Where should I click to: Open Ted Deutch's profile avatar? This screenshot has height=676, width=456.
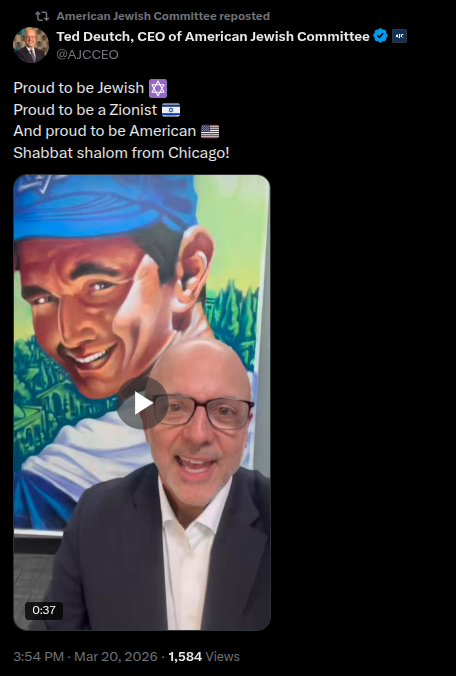click(x=31, y=45)
